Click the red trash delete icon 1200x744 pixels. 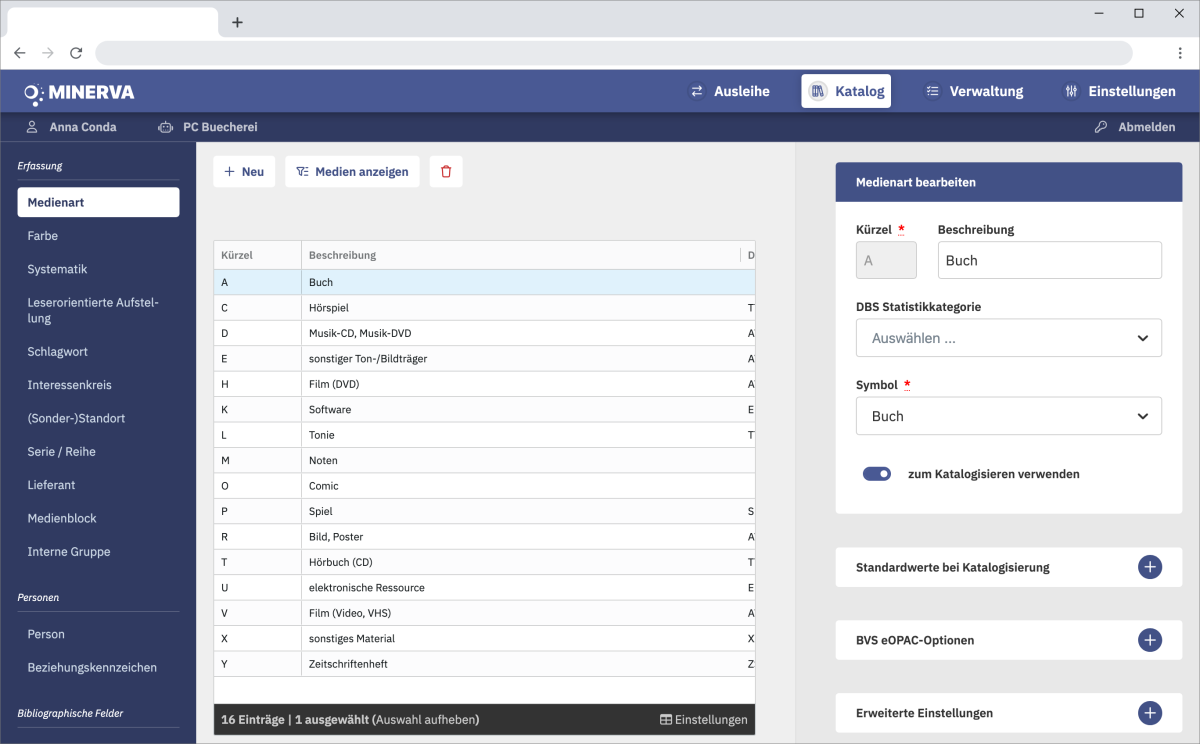pyautogui.click(x=446, y=172)
